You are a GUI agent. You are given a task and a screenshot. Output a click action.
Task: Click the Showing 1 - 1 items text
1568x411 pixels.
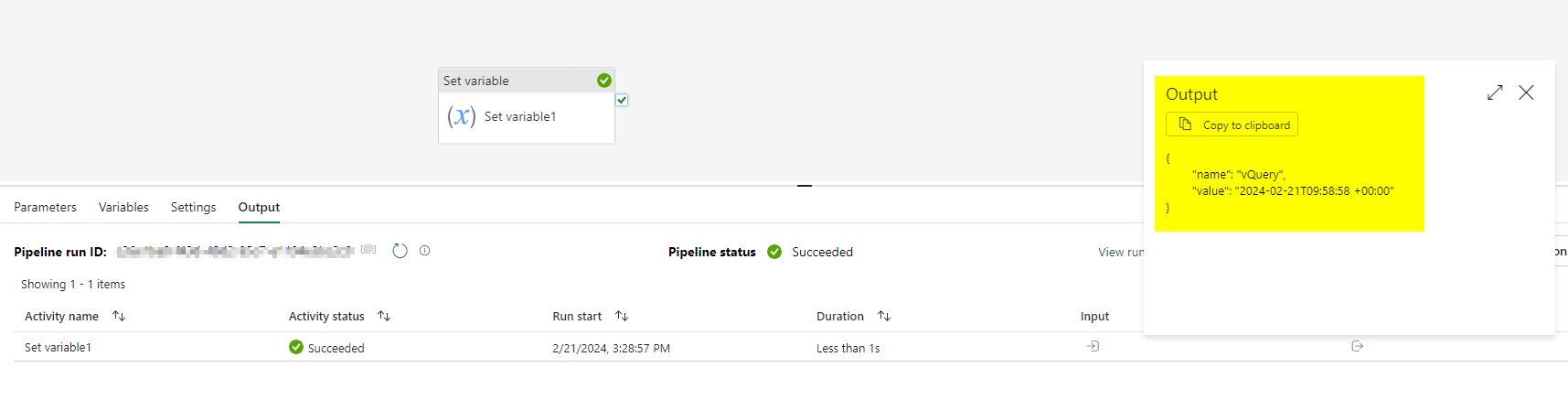point(73,284)
